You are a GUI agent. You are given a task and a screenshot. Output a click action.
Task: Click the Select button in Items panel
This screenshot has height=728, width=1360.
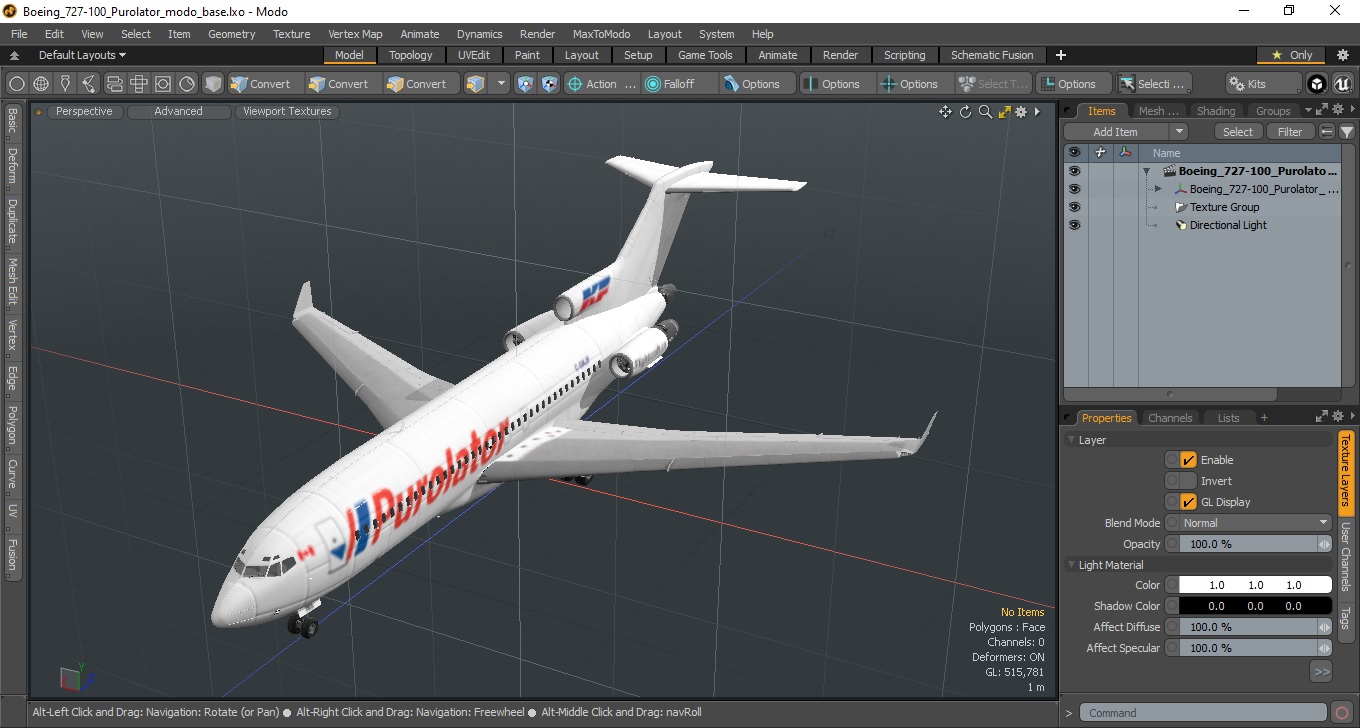click(1238, 132)
